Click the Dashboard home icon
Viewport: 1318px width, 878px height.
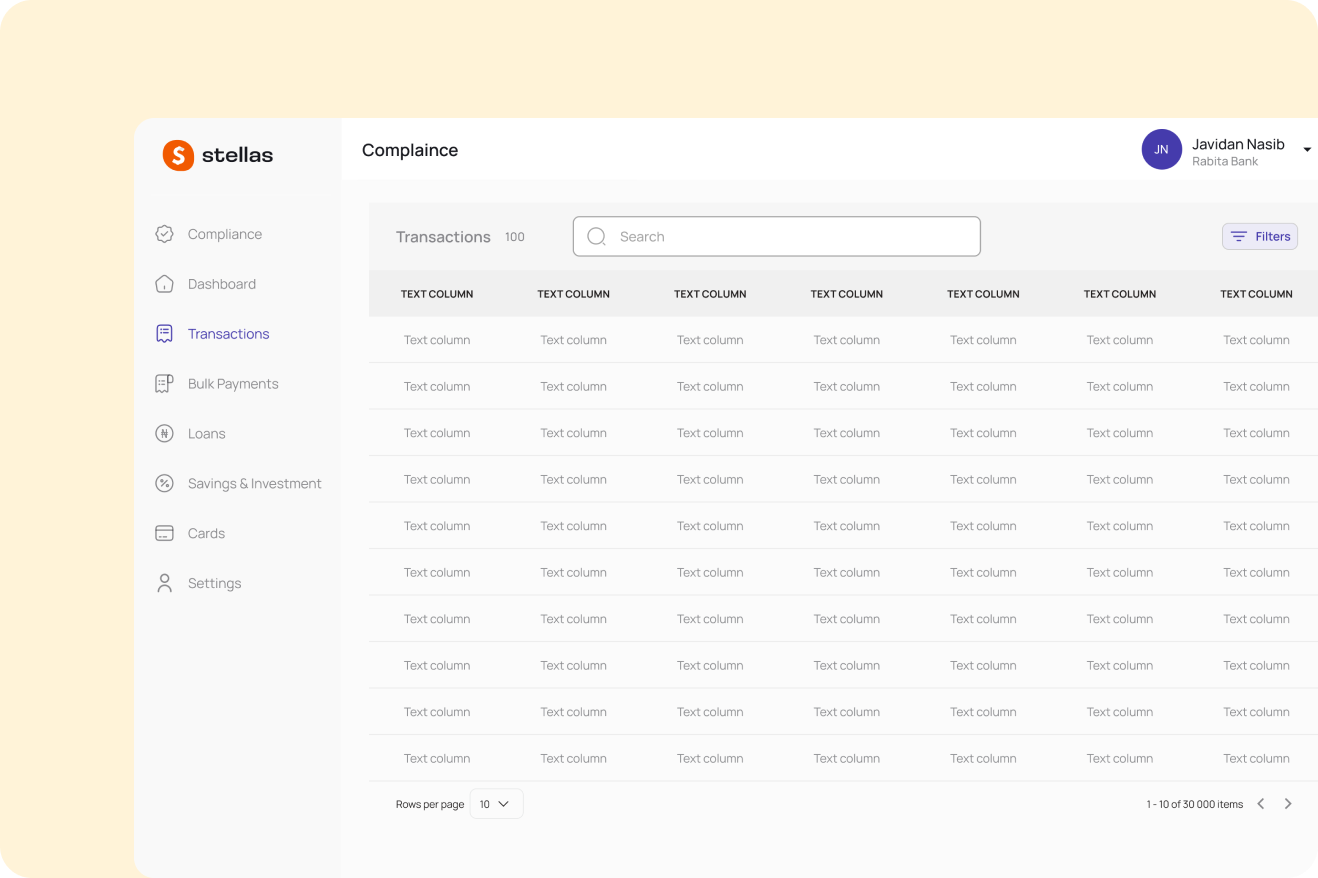point(164,284)
